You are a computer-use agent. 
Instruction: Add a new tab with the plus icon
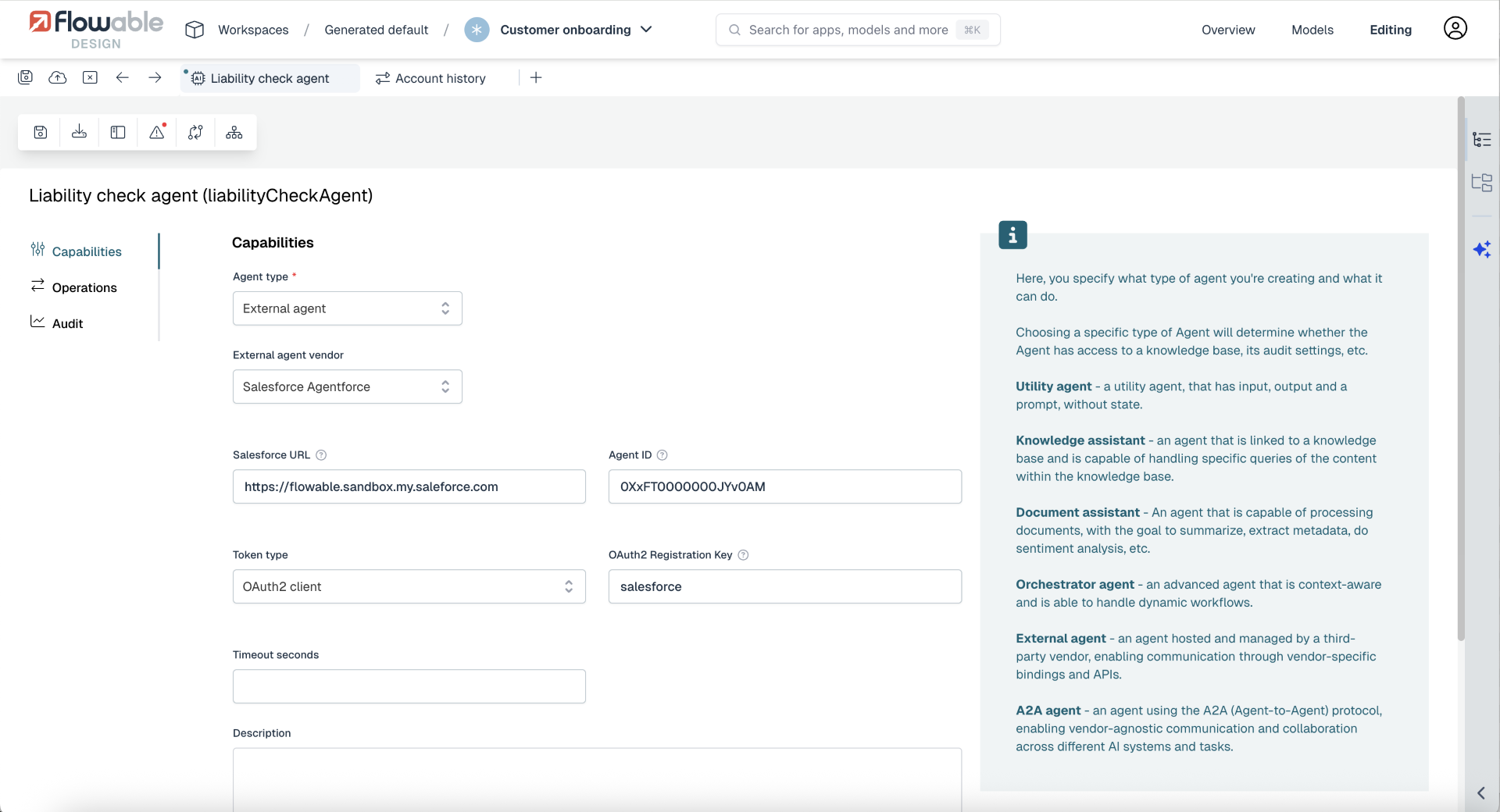coord(536,77)
